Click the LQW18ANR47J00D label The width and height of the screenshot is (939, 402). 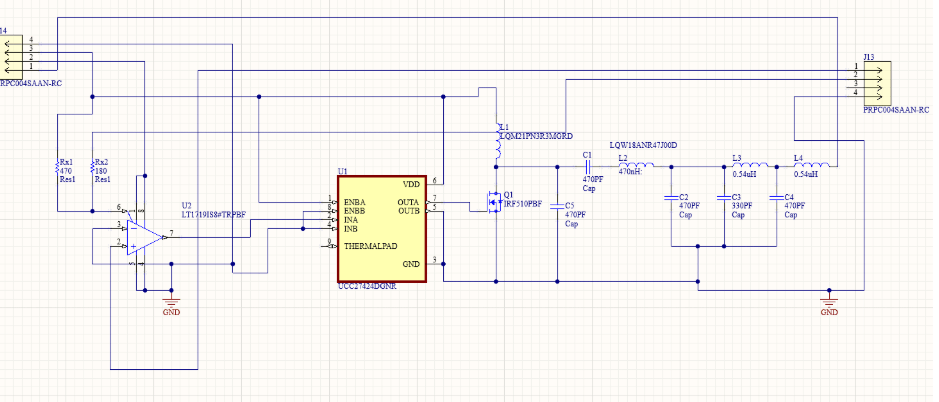pyautogui.click(x=643, y=146)
